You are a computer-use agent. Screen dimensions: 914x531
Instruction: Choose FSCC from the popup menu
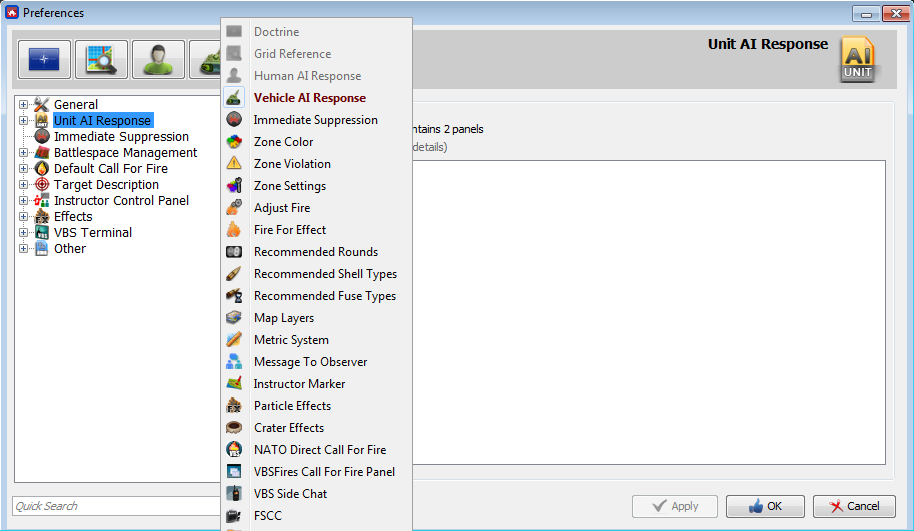click(x=317, y=516)
